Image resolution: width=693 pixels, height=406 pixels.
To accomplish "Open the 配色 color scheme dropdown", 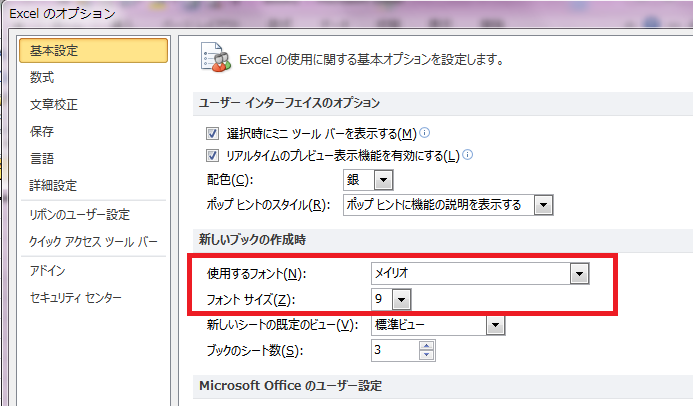I will coord(383,180).
